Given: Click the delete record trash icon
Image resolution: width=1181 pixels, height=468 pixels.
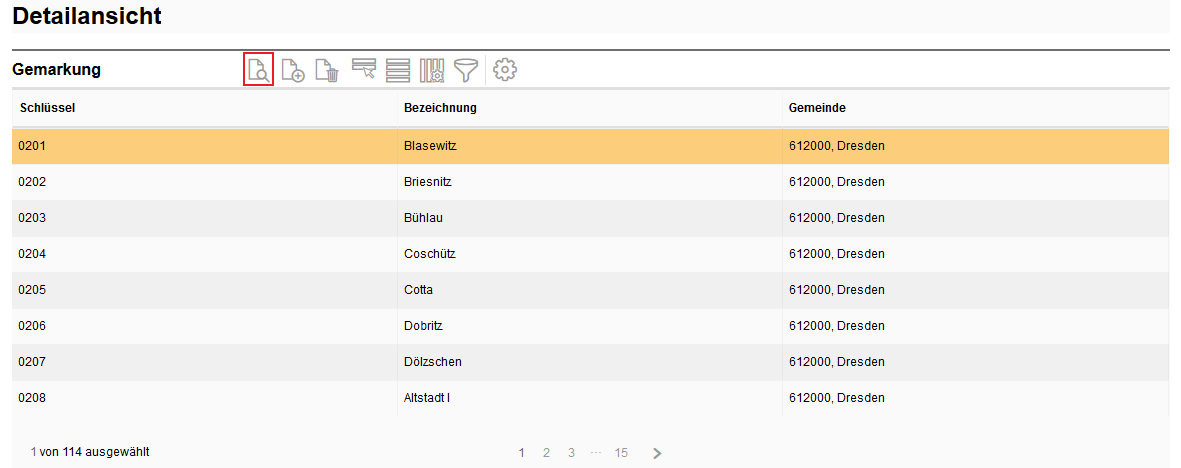Looking at the screenshot, I should 327,70.
